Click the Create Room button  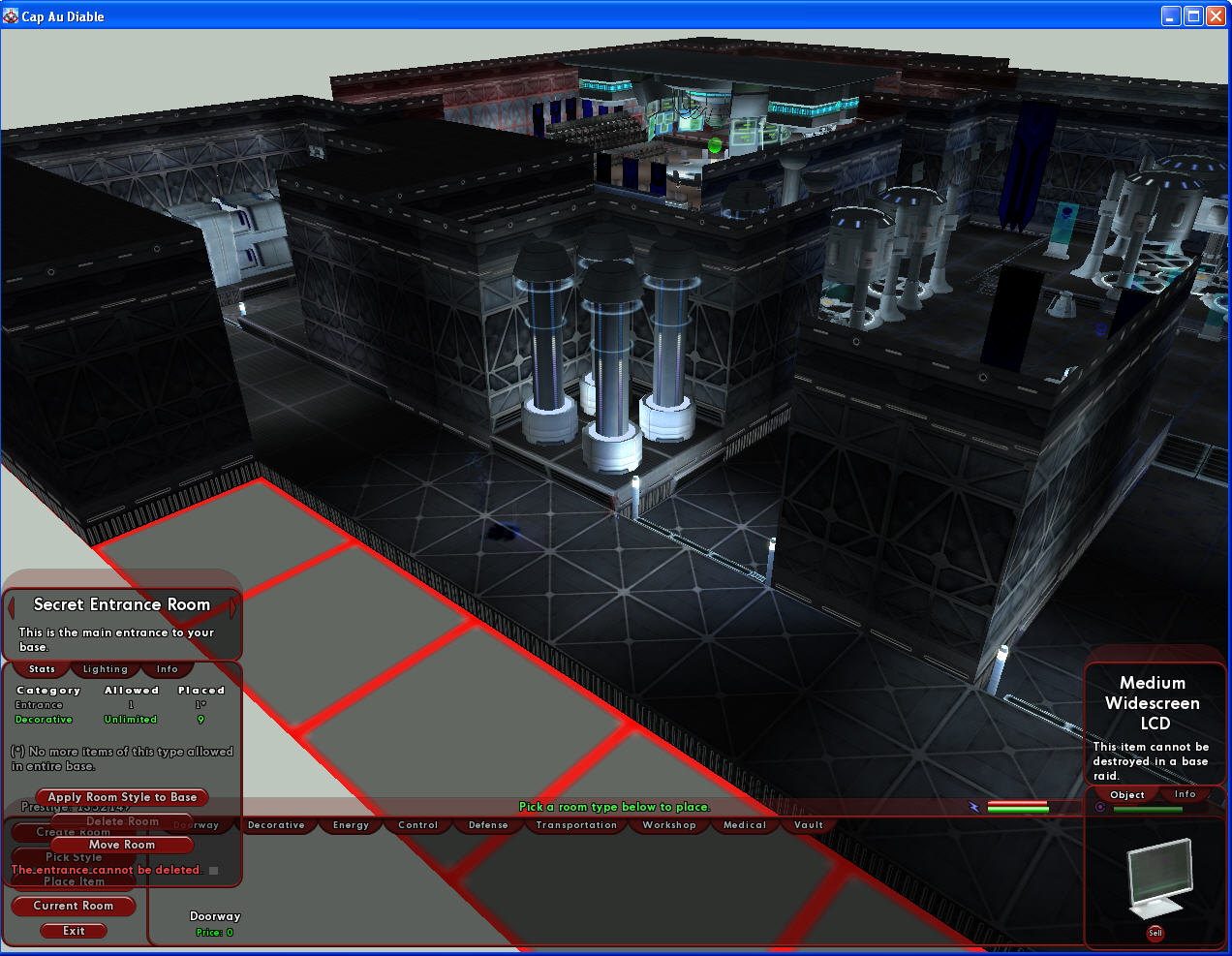pyautogui.click(x=74, y=832)
